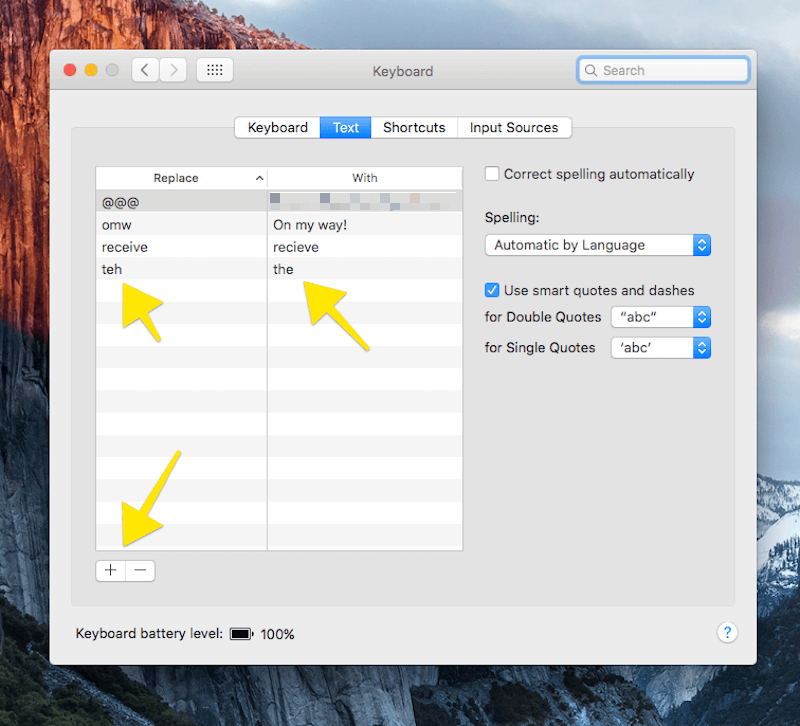Viewport: 800px width, 726px height.
Task: Click the back navigation arrow
Action: click(x=145, y=70)
